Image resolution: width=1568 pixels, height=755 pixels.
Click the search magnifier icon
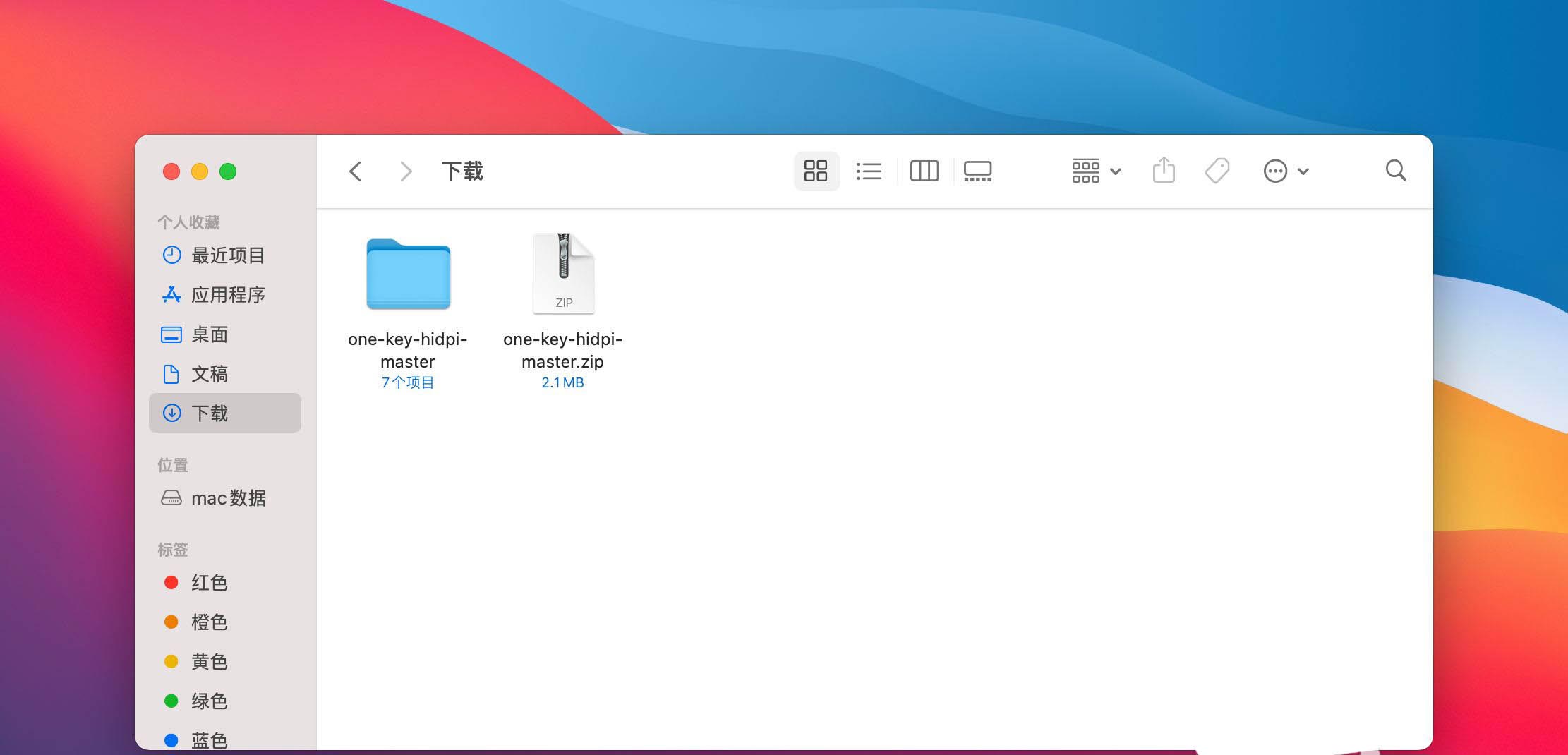(x=1395, y=171)
